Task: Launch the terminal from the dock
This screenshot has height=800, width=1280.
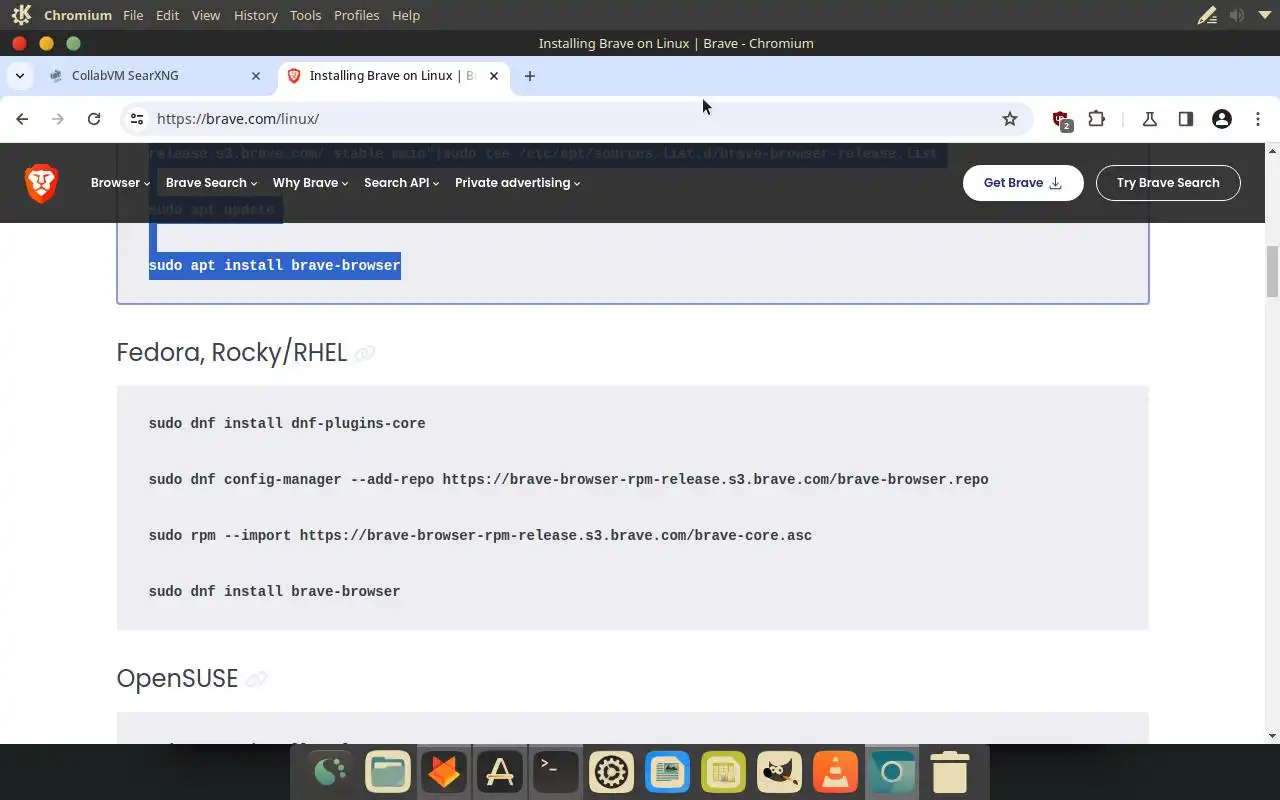Action: [555, 772]
